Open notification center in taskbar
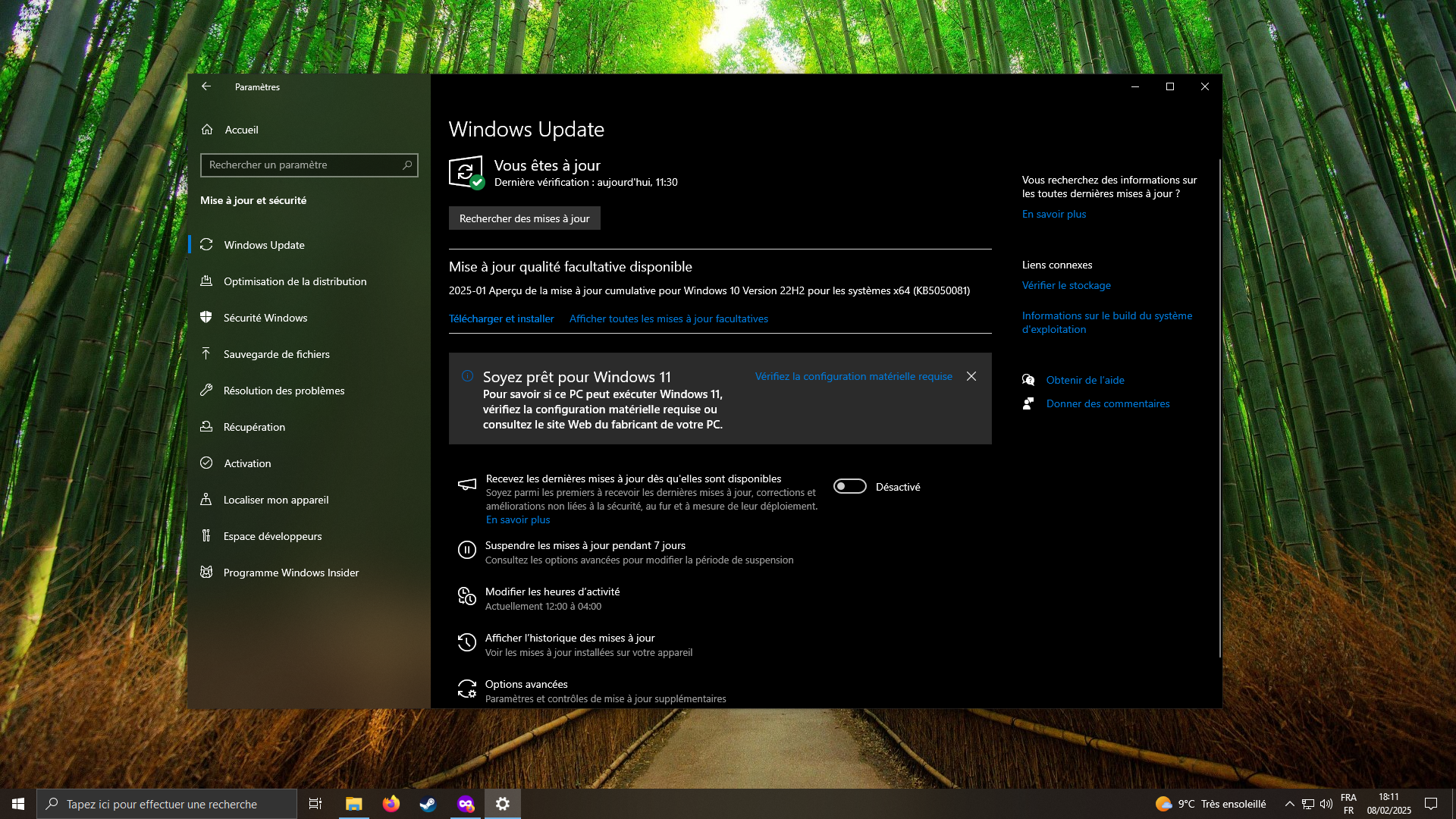 click(1431, 804)
